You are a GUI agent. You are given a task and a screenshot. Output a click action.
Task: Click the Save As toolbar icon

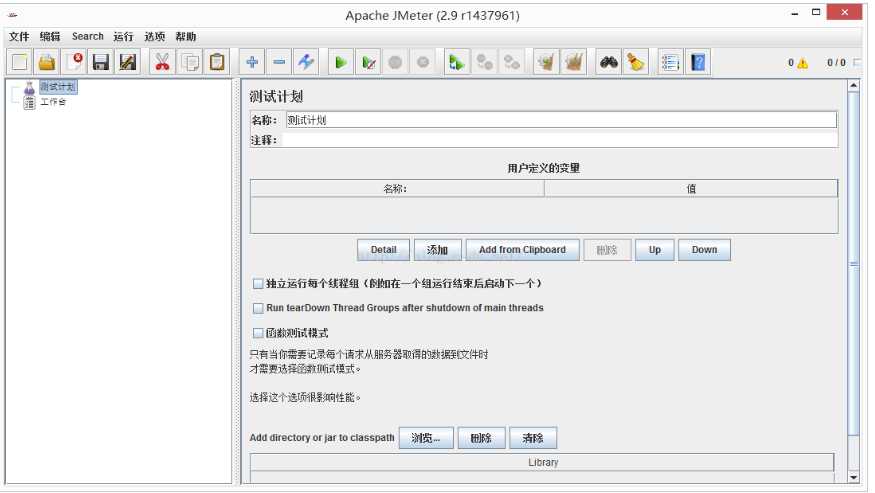coord(128,62)
